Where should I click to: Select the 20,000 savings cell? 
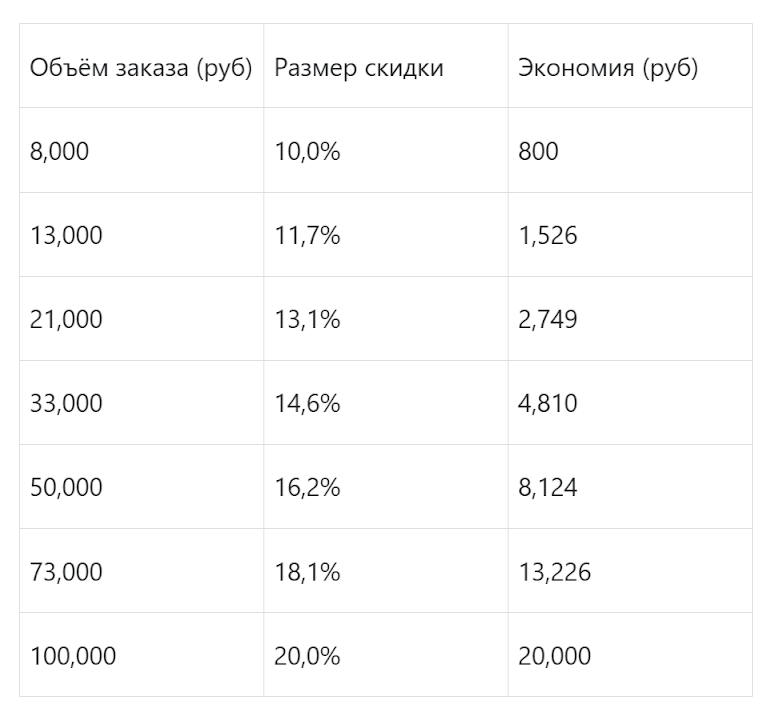point(554,656)
